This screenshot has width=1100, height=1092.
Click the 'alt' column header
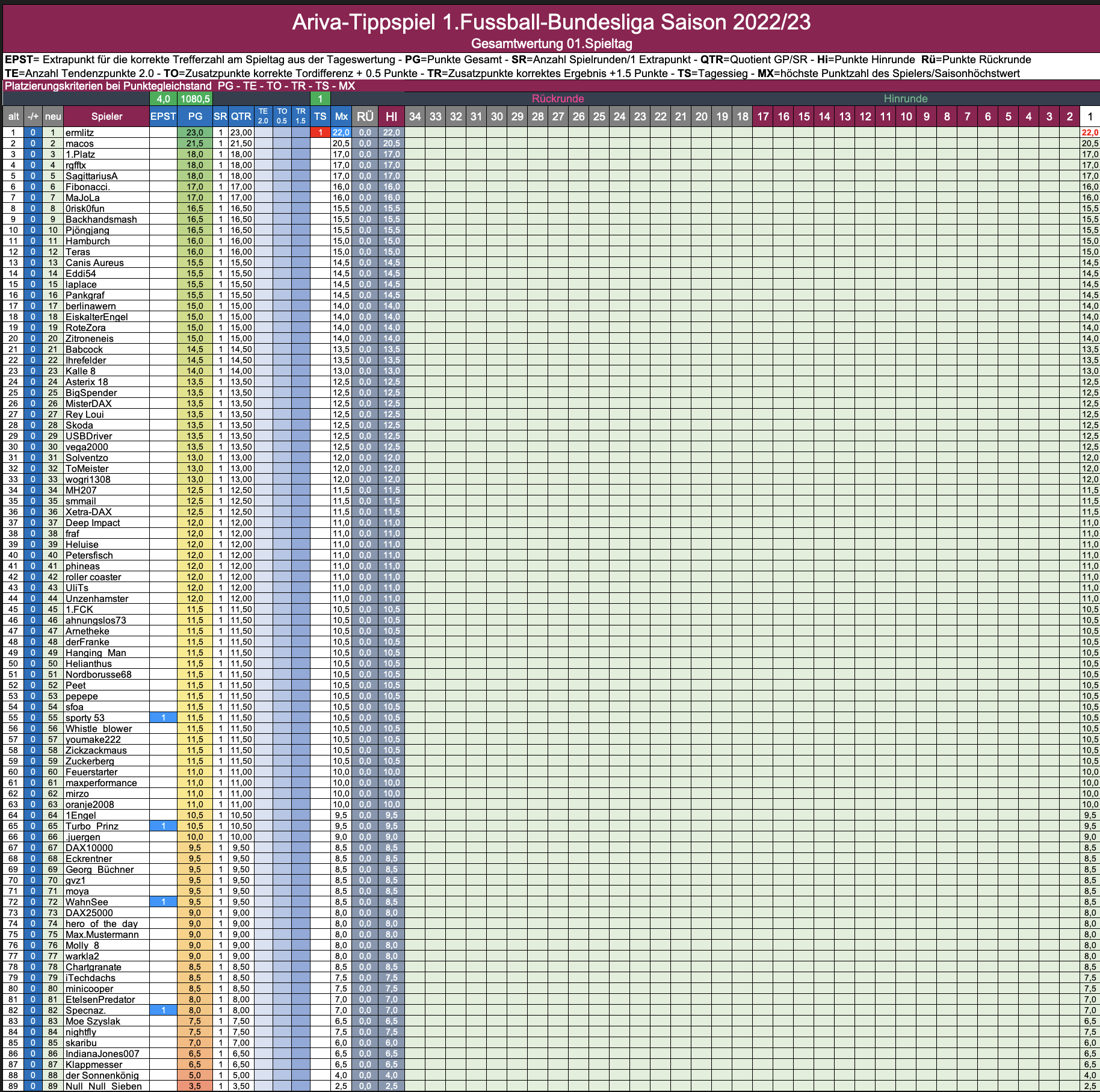point(13,116)
